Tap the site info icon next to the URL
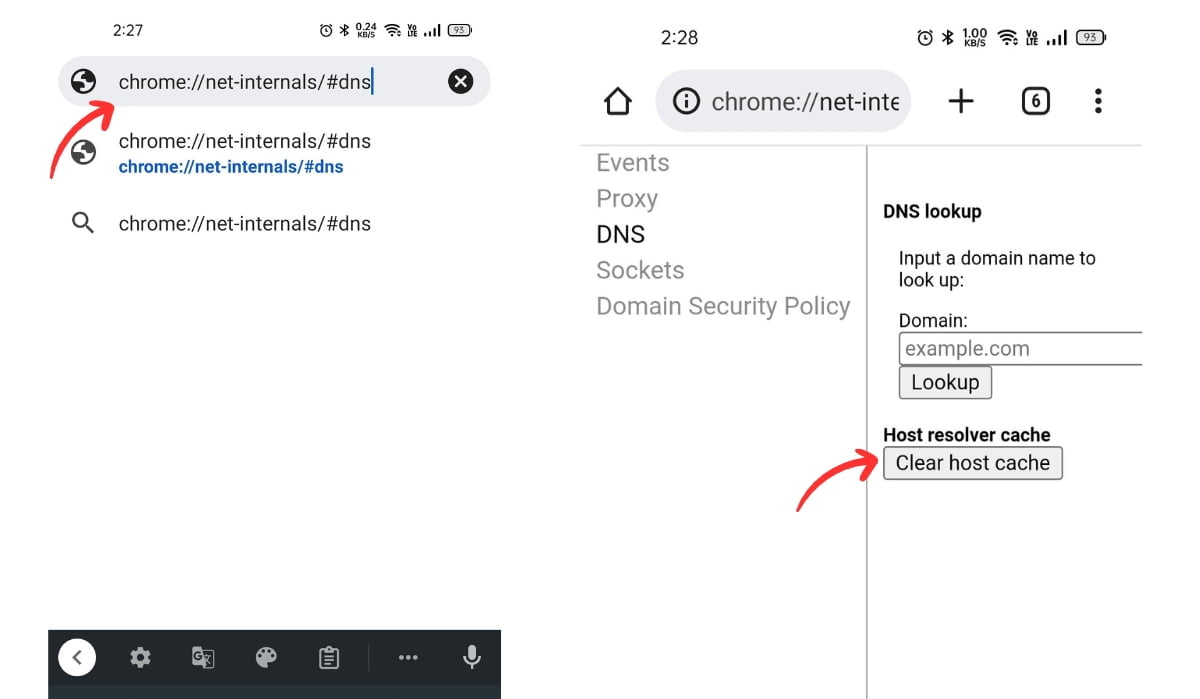Viewport: 1200px width, 699px height. [687, 101]
